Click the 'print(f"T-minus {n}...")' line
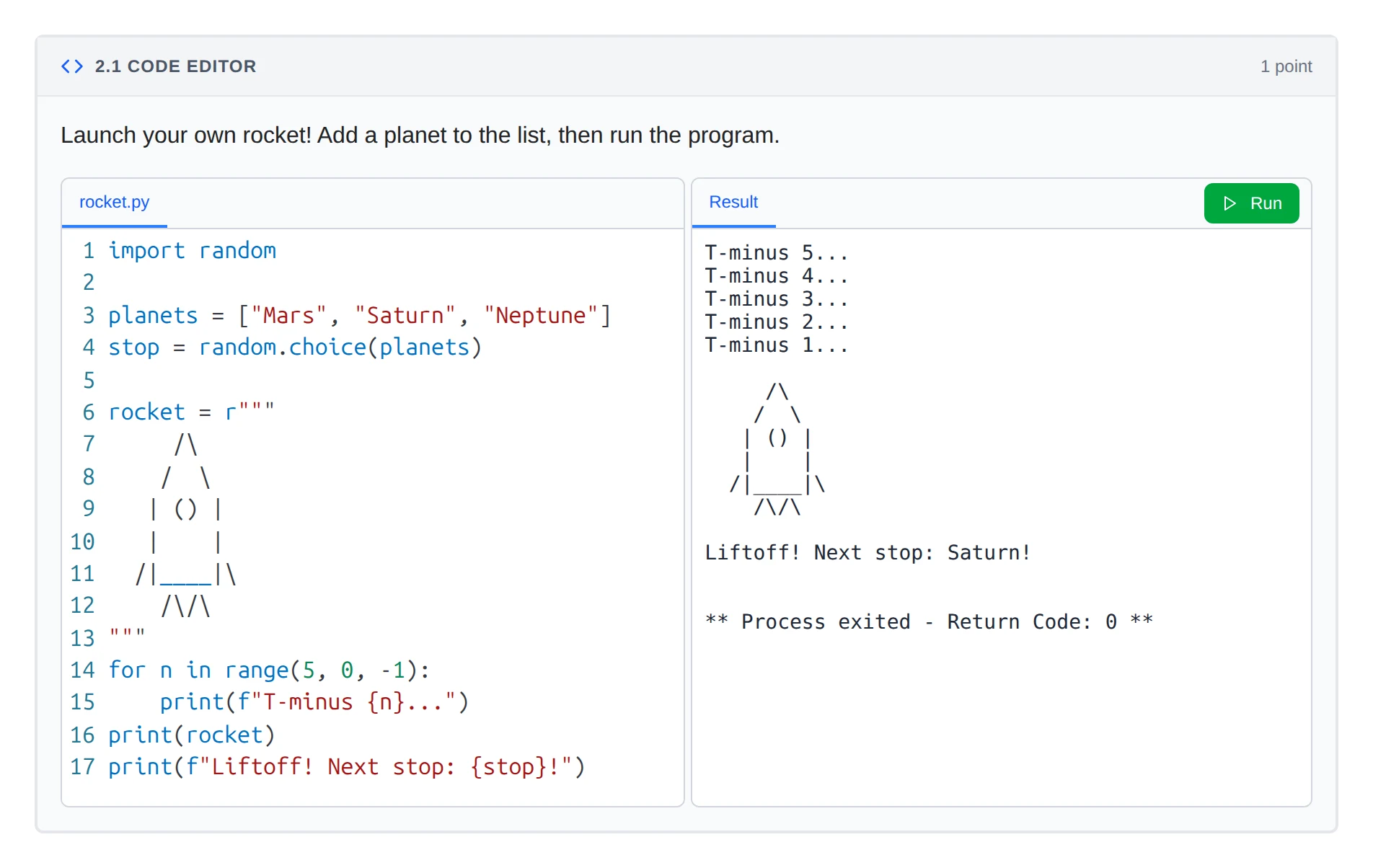 [314, 701]
